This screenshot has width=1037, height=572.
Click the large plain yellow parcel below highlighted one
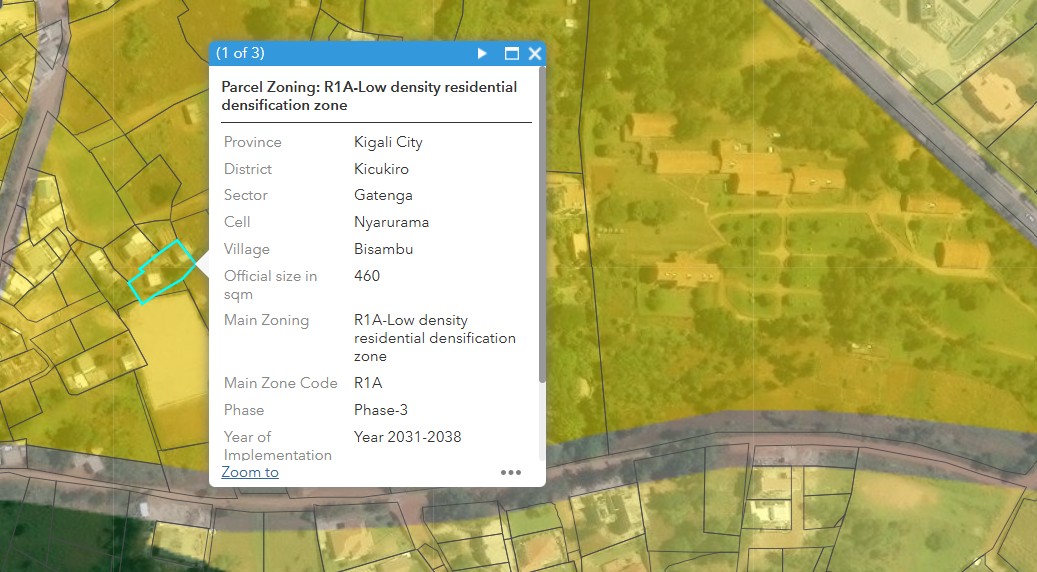171,350
